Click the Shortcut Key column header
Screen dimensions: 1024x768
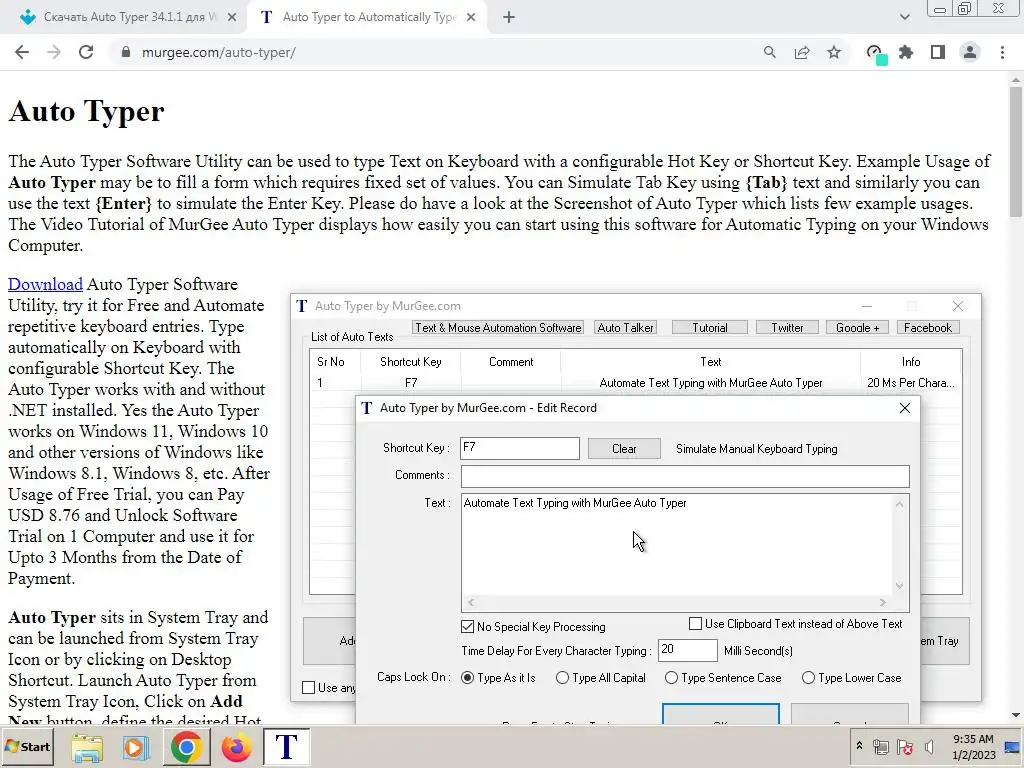(411, 362)
